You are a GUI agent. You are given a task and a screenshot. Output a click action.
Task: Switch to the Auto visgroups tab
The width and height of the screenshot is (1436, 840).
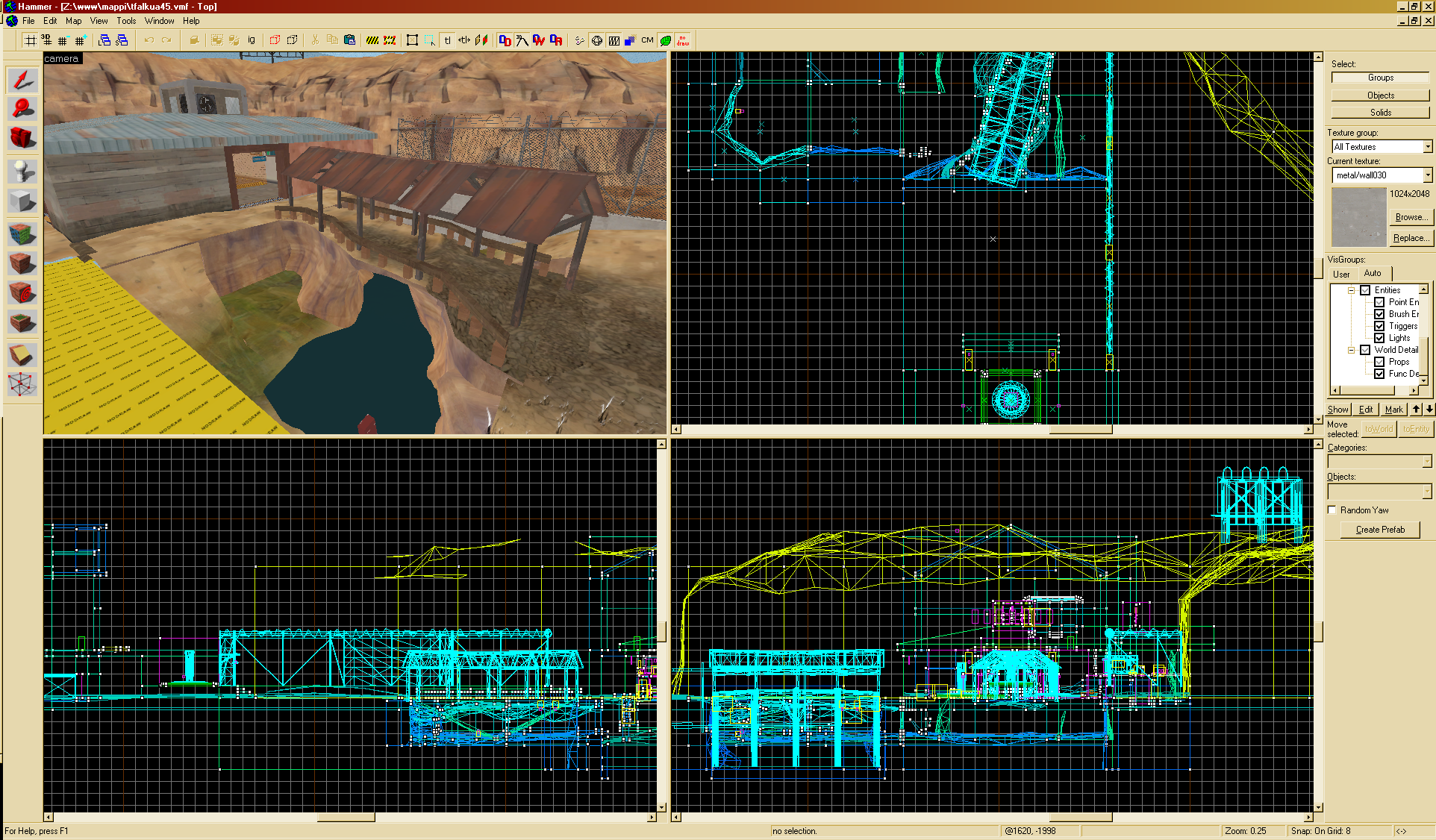coord(1372,273)
